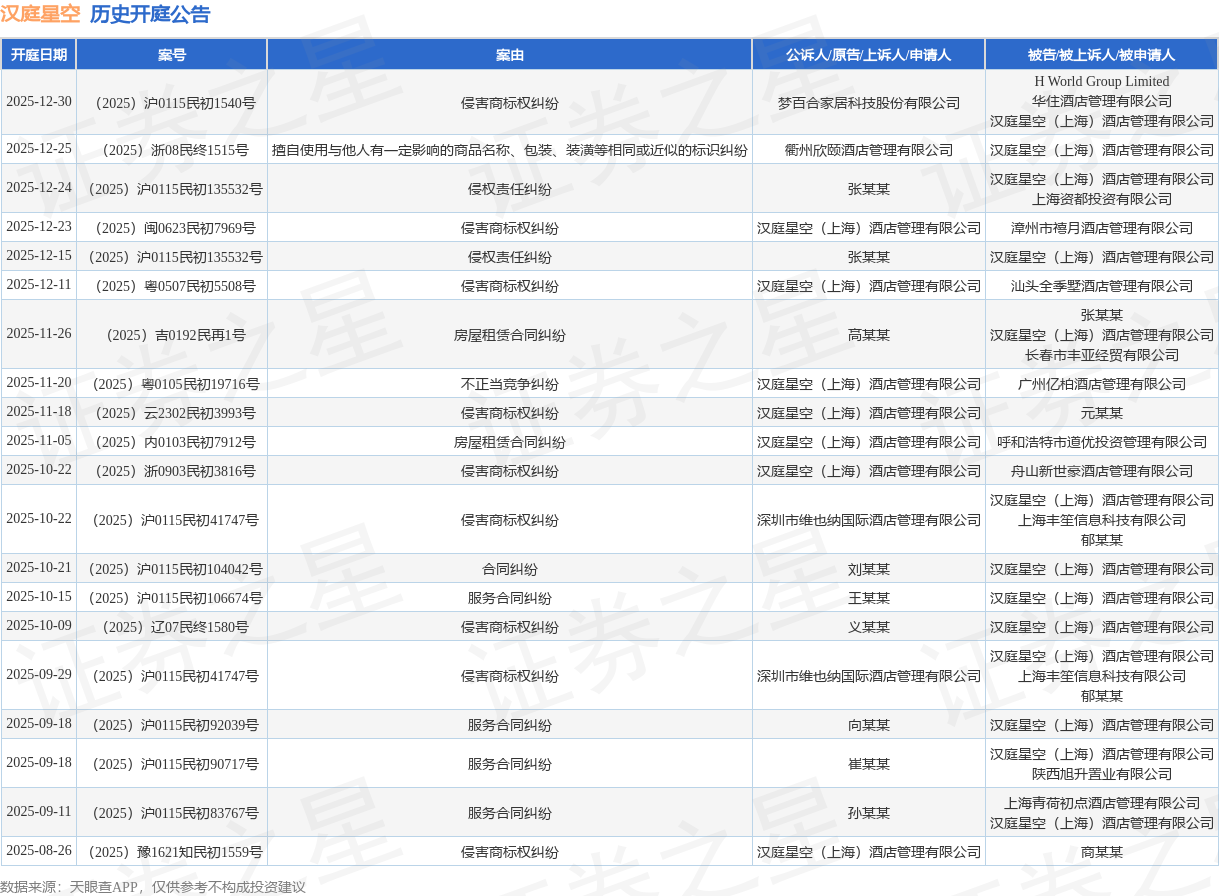This screenshot has height=896, width=1219.
Task: Select the 开庭日期 column header
Action: (39, 55)
